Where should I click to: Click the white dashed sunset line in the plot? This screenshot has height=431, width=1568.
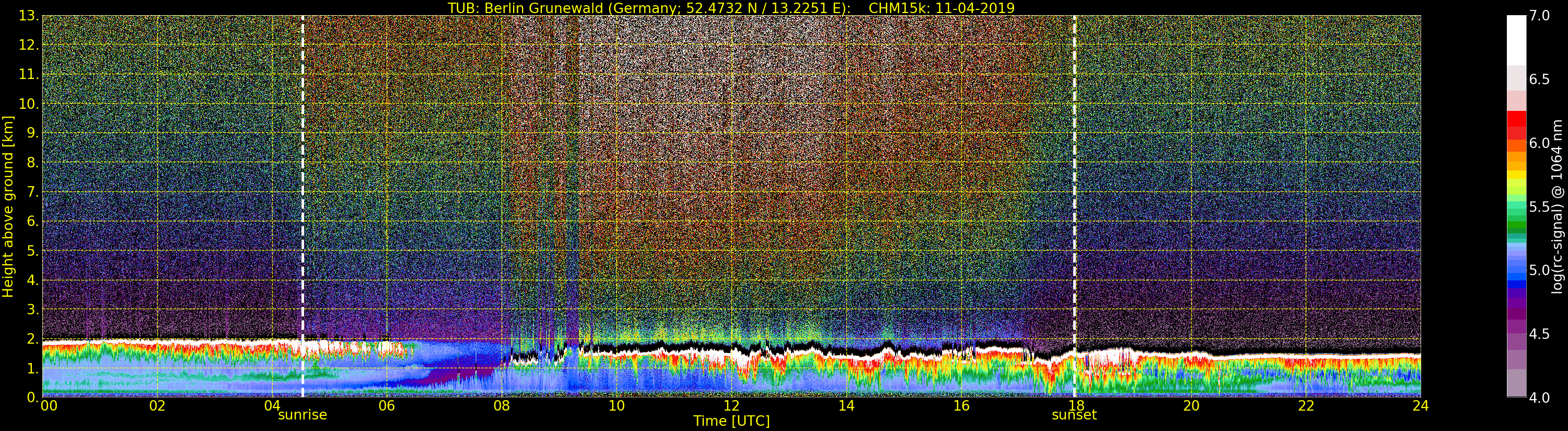pyautogui.click(x=1074, y=183)
